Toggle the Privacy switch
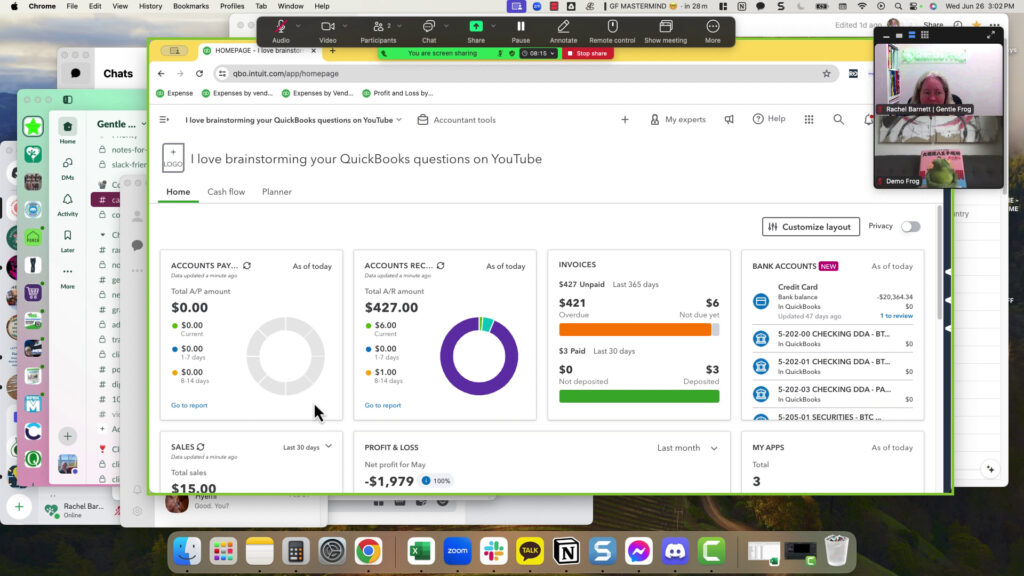This screenshot has height=576, width=1024. (x=909, y=227)
